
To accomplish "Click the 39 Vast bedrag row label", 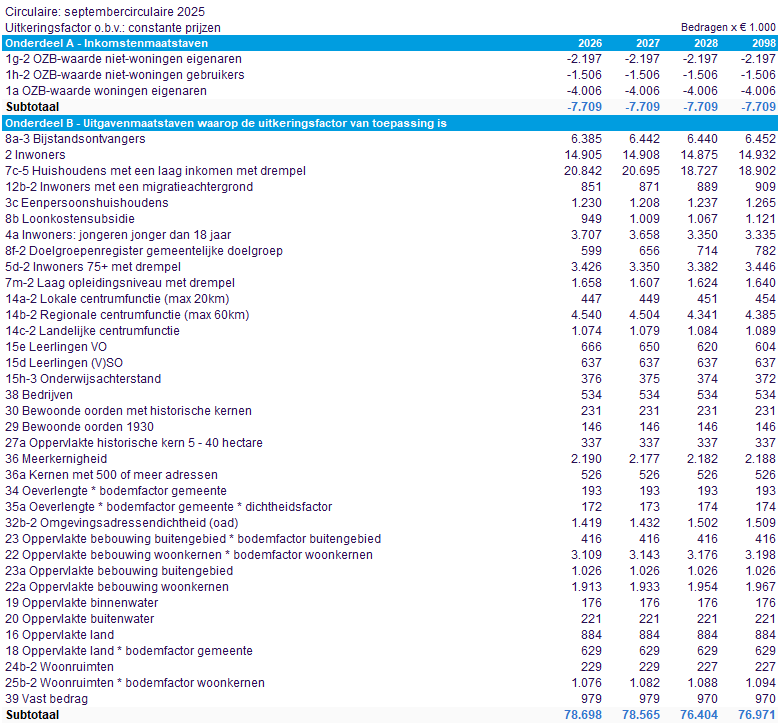I will point(47,699).
